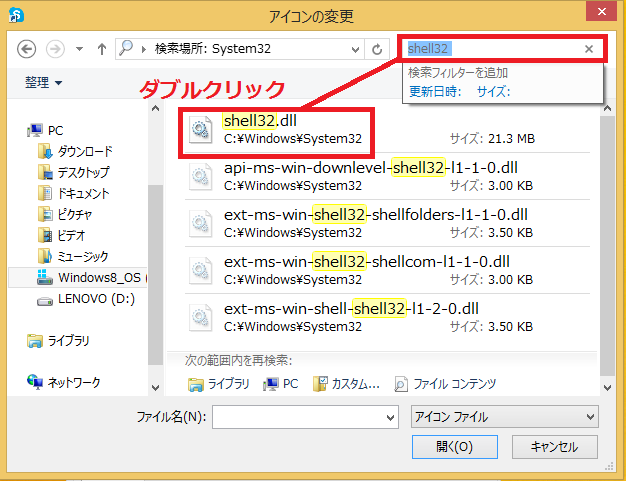The height and width of the screenshot is (481, 626).
Task: Expand the address bar history dropdown
Action: [x=355, y=49]
